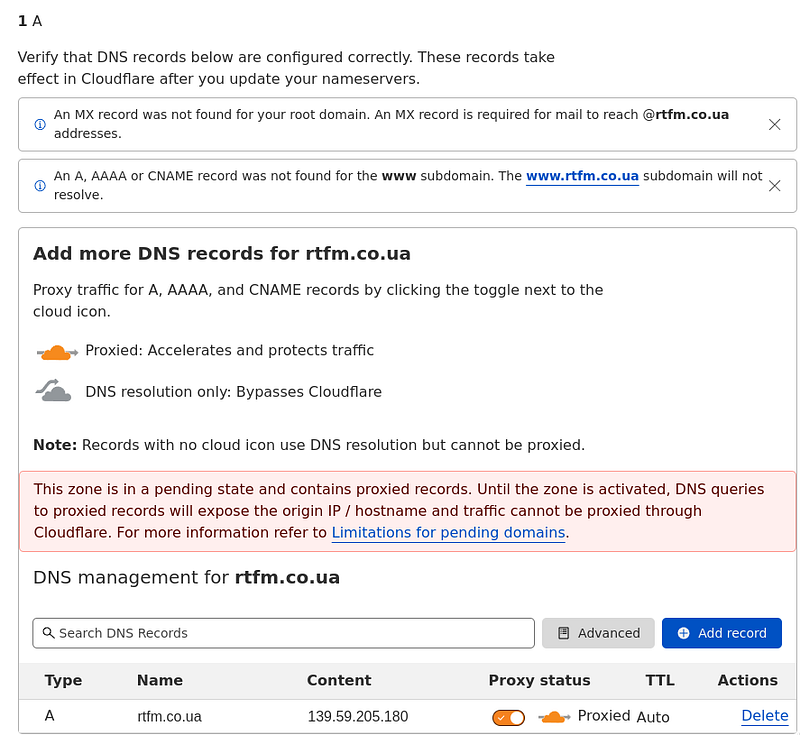Dismiss the MX record warning
Image resolution: width=800 pixels, height=735 pixels.
click(x=774, y=124)
